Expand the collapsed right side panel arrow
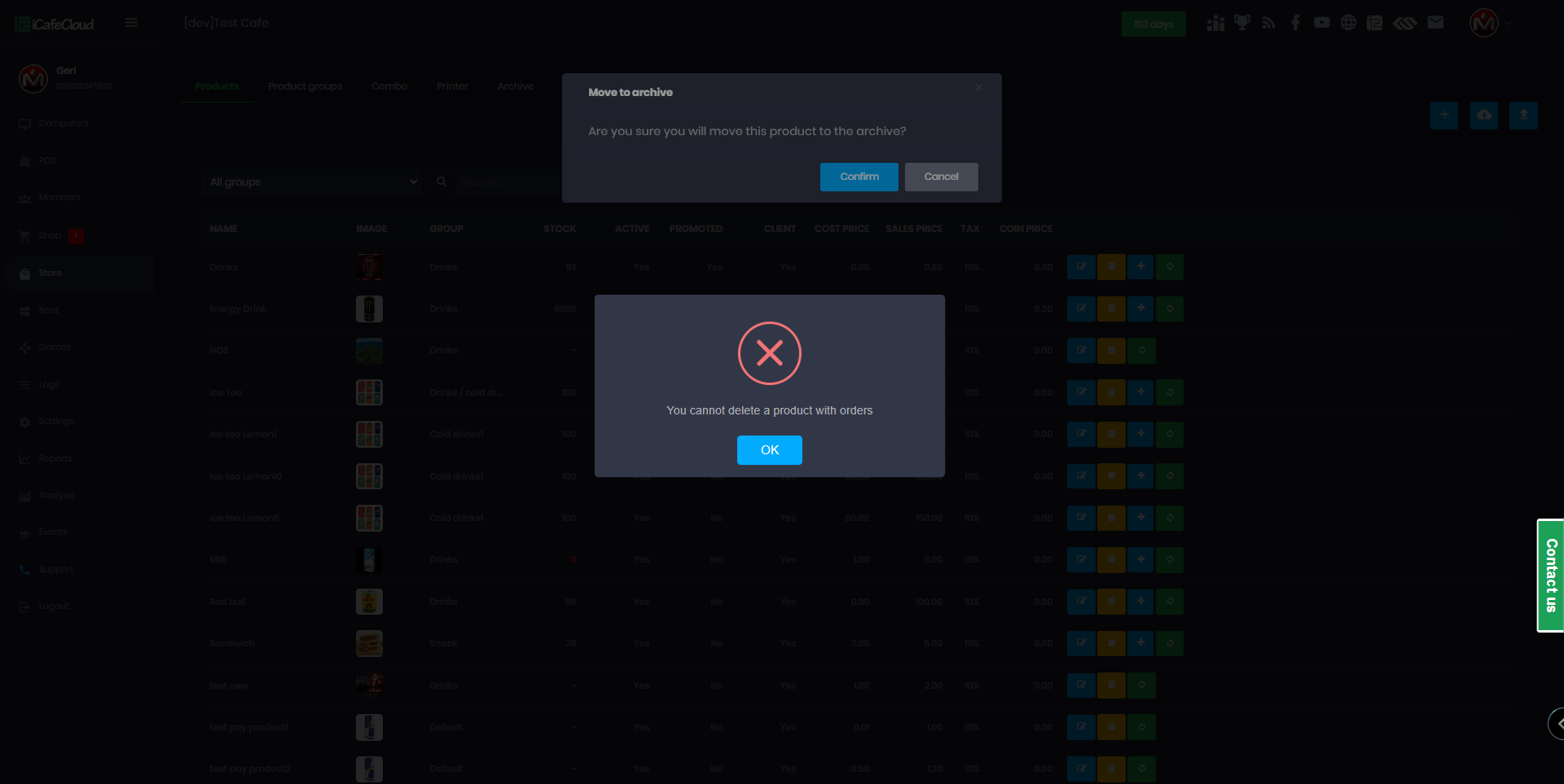This screenshot has height=784, width=1564. 1557,723
